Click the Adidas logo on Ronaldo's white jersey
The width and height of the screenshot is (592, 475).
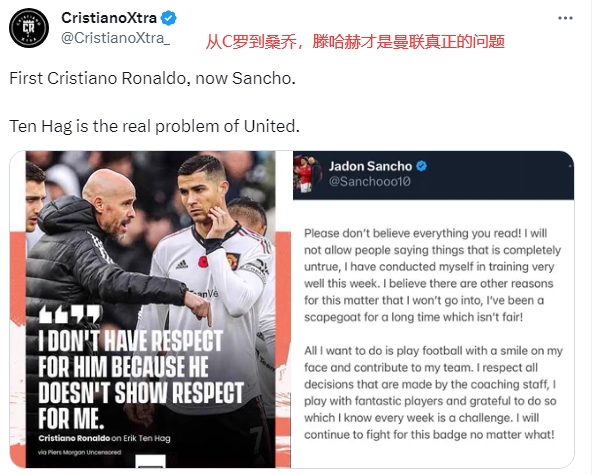click(x=182, y=265)
